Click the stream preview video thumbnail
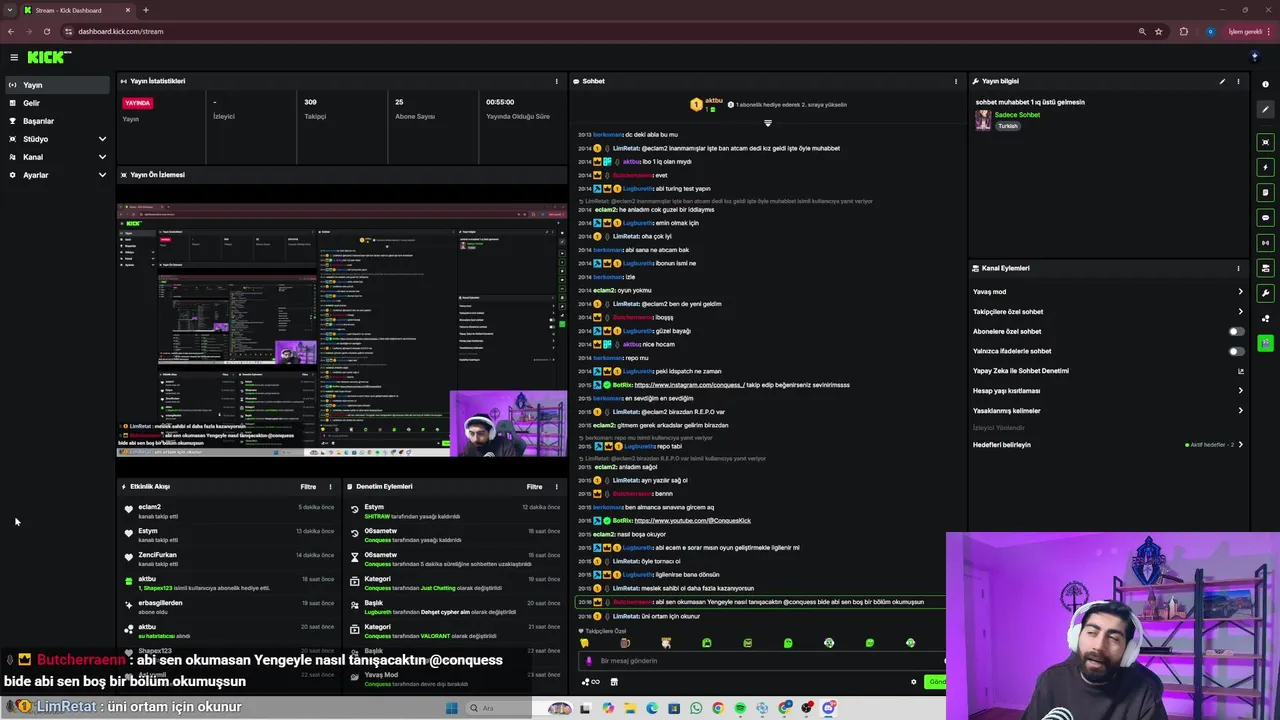This screenshot has height=720, width=1280. (x=341, y=329)
